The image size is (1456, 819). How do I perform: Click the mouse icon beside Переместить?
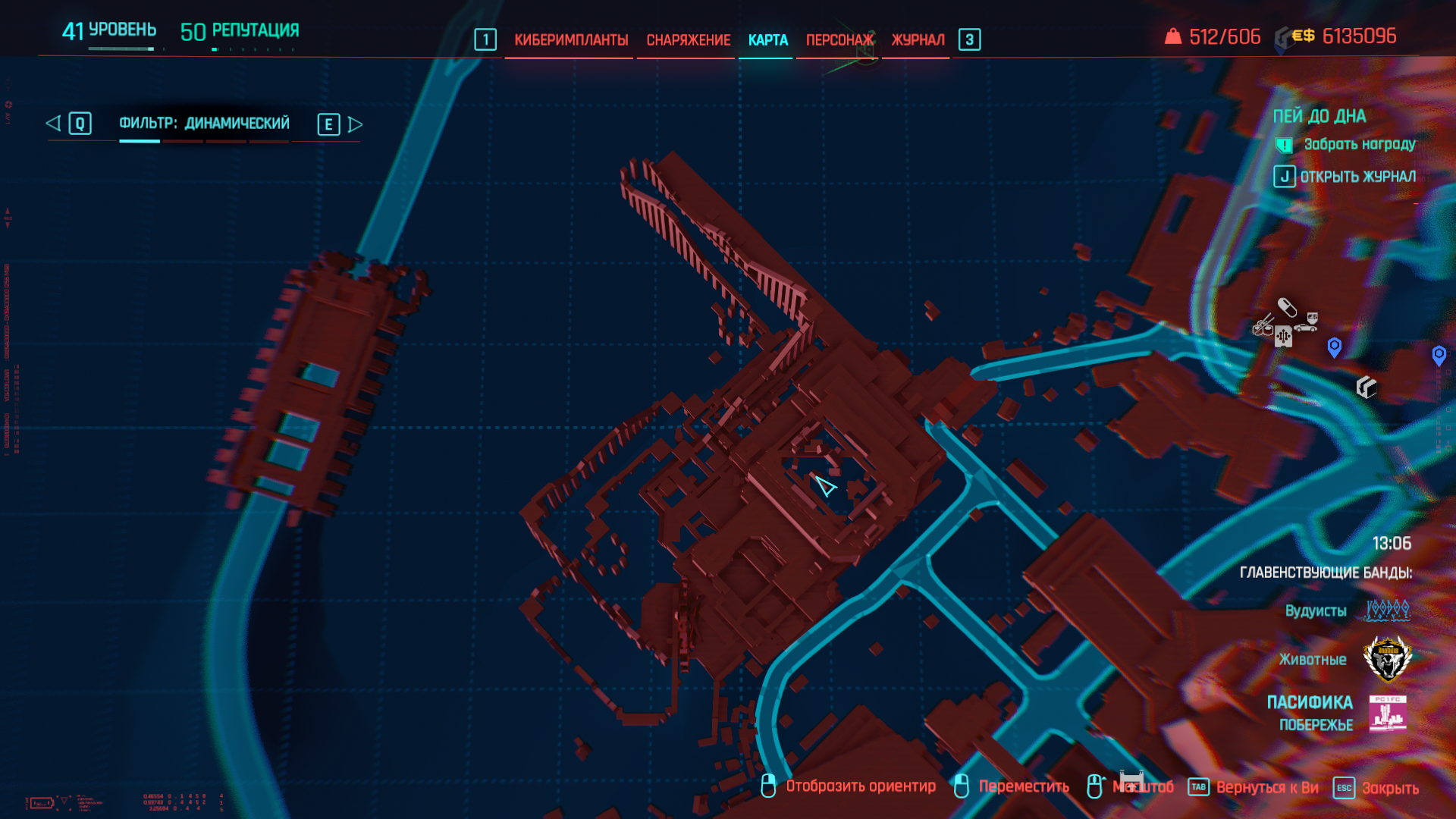tap(961, 786)
